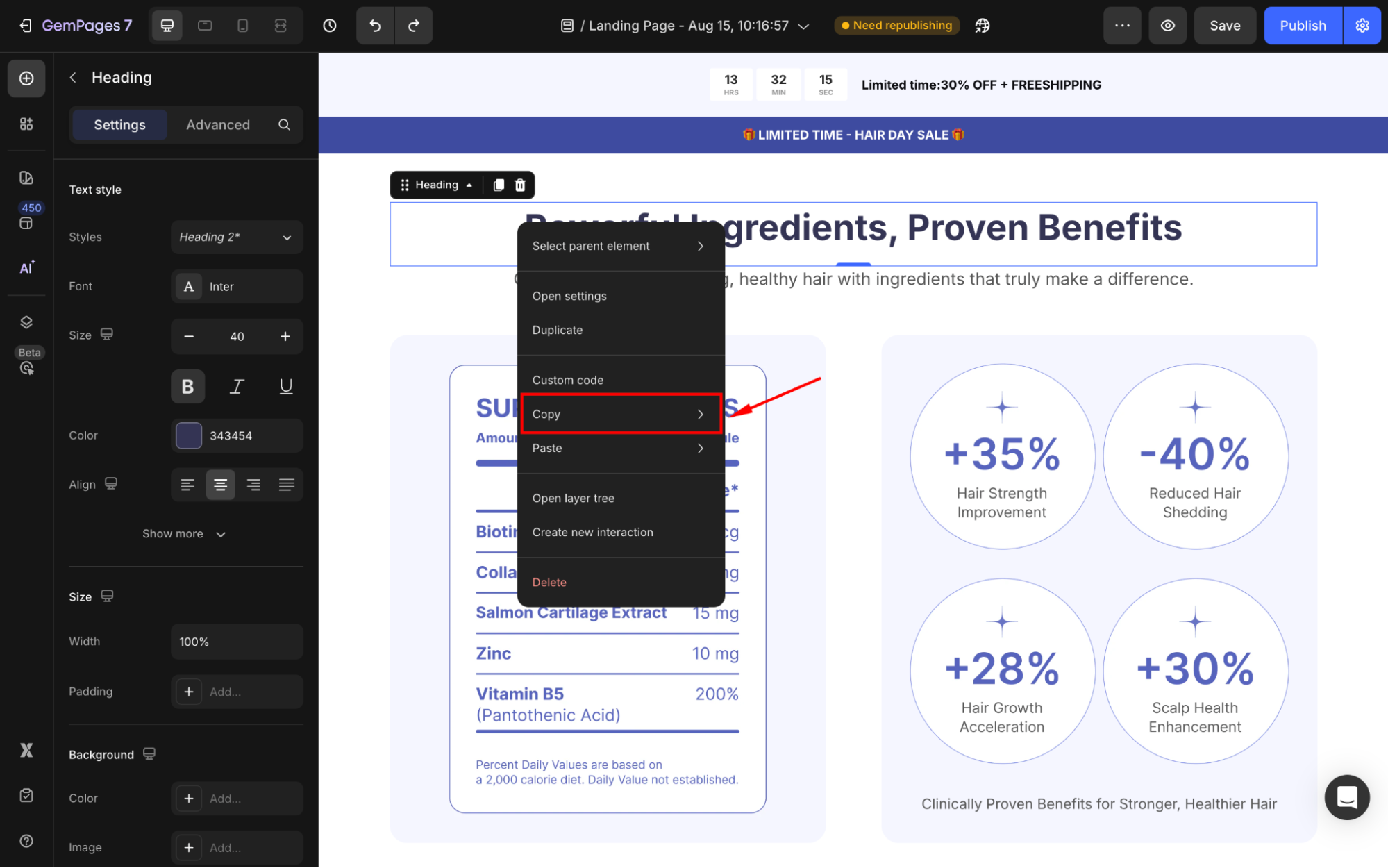Open the Styles Heading 2 dropdown
The height and width of the screenshot is (868, 1388).
(x=236, y=237)
